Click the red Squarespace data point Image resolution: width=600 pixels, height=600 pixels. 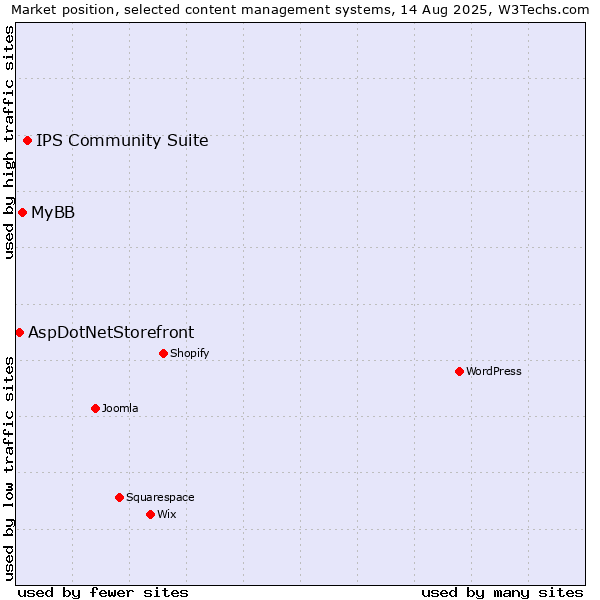click(x=119, y=497)
